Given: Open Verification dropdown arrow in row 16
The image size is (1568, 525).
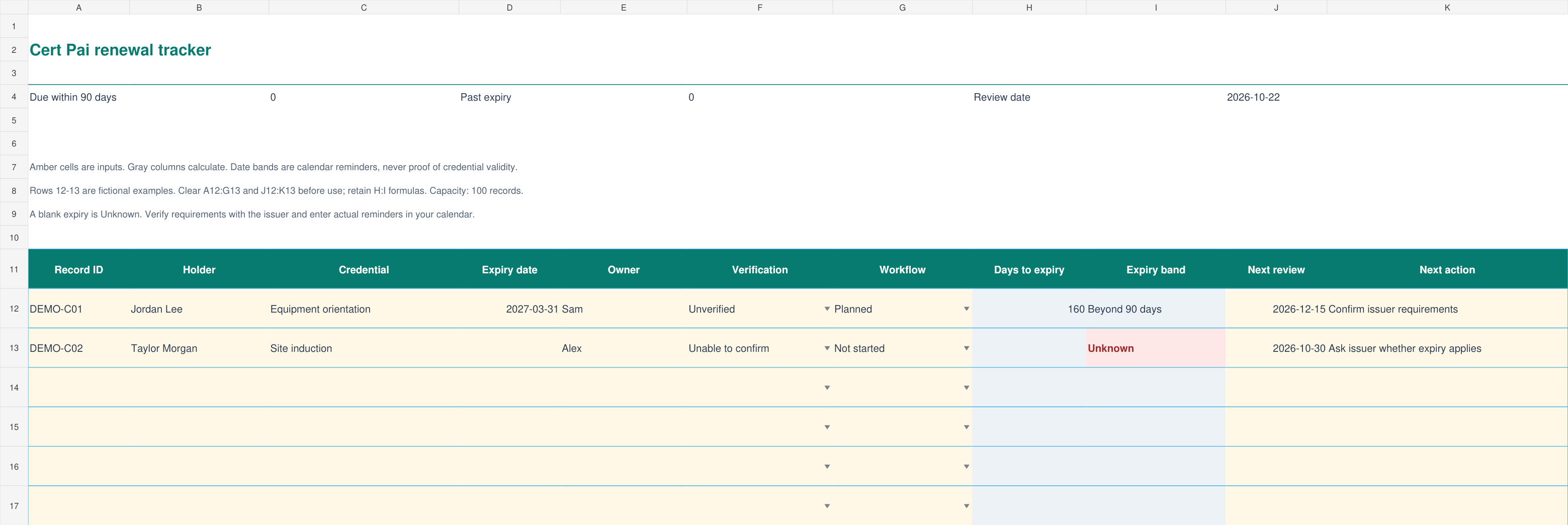Looking at the screenshot, I should (827, 467).
